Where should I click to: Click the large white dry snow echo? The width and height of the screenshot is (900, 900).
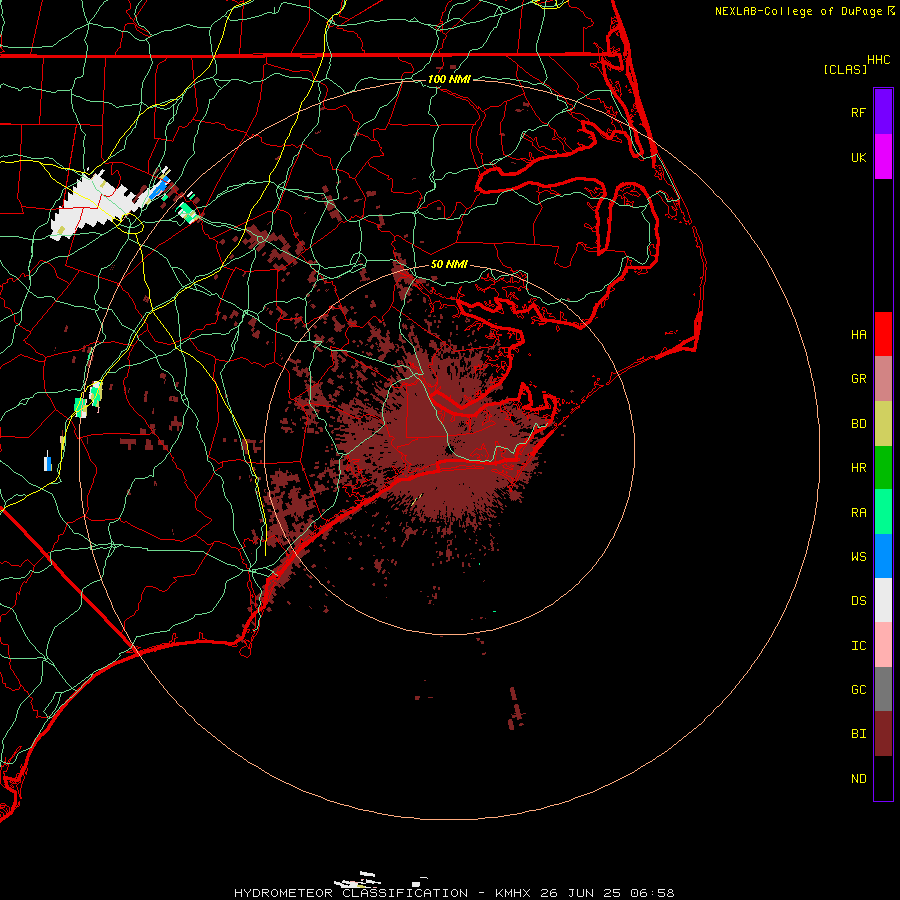click(x=92, y=204)
